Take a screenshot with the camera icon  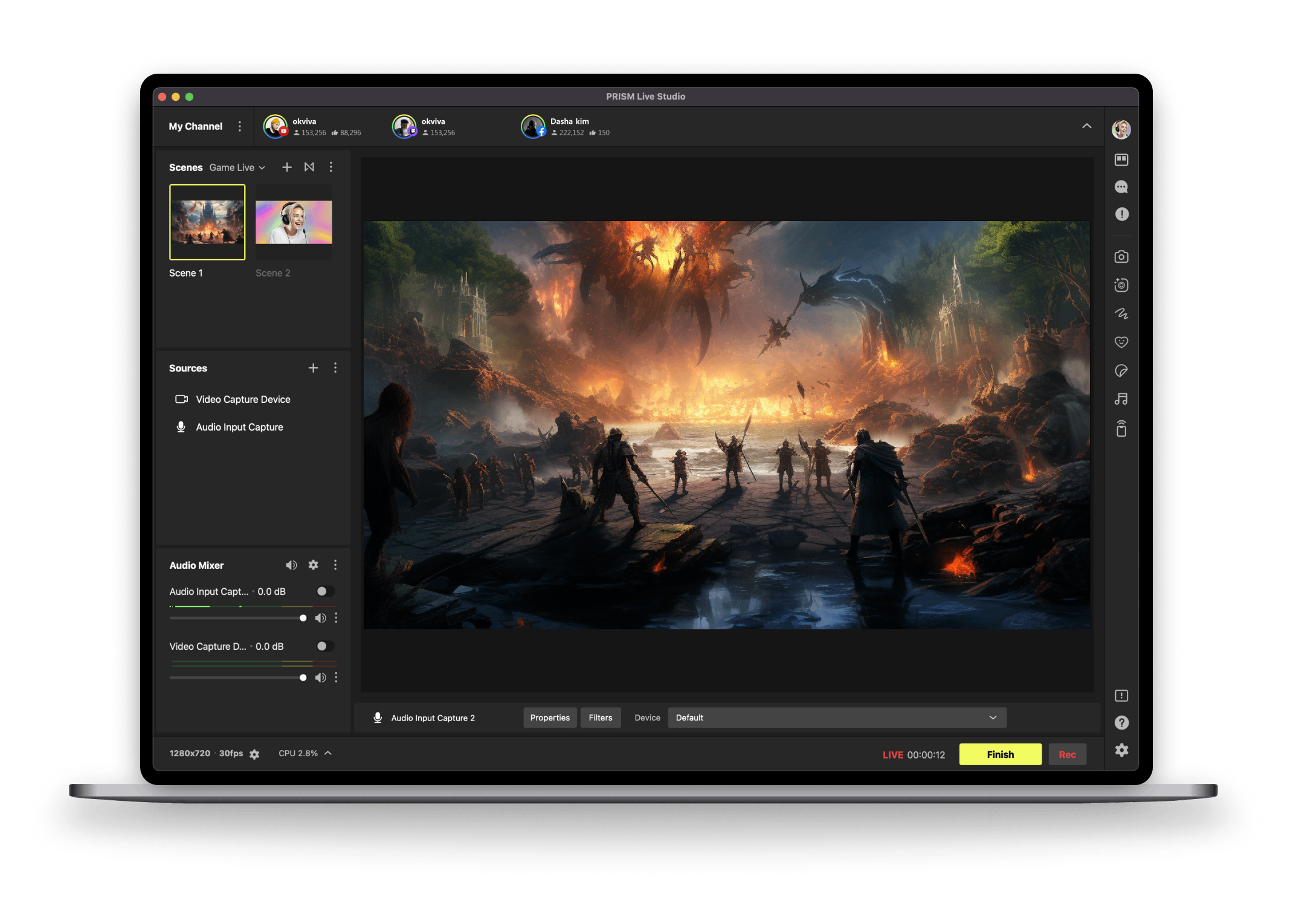pos(1121,257)
